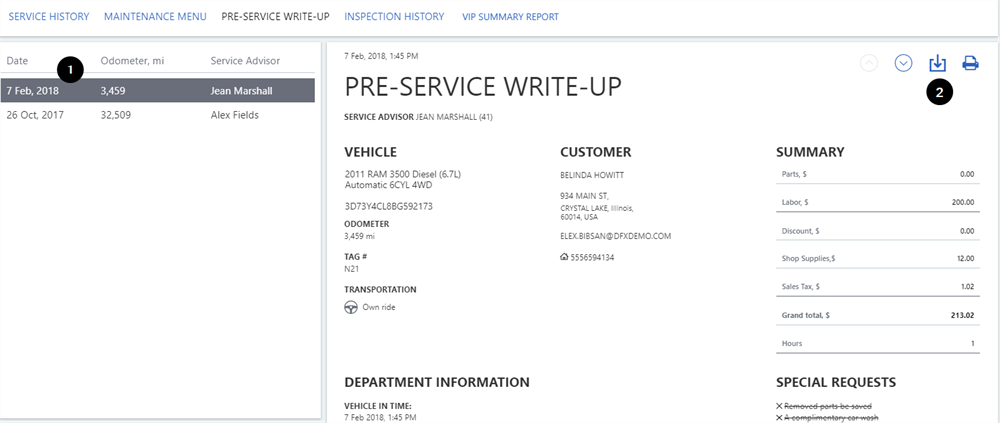
Task: Open VIP Summary Report tab
Action: click(510, 17)
